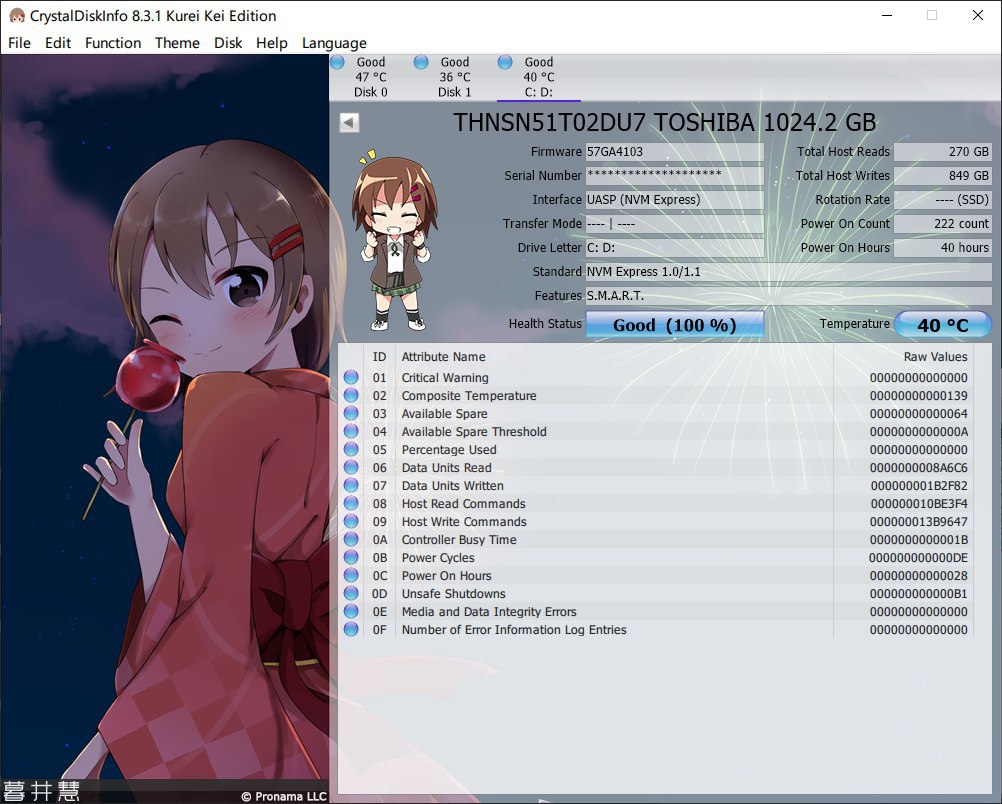
Task: Click Total Host Writes value 849 GB
Action: (x=943, y=175)
